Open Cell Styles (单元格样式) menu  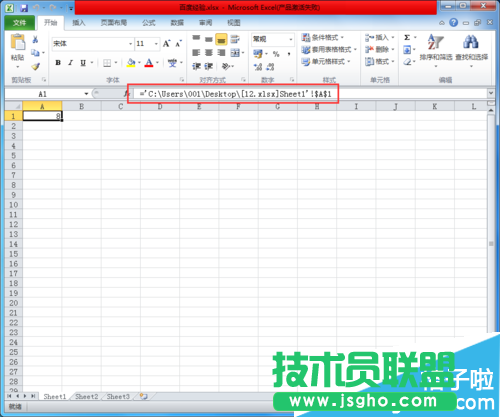pos(326,62)
